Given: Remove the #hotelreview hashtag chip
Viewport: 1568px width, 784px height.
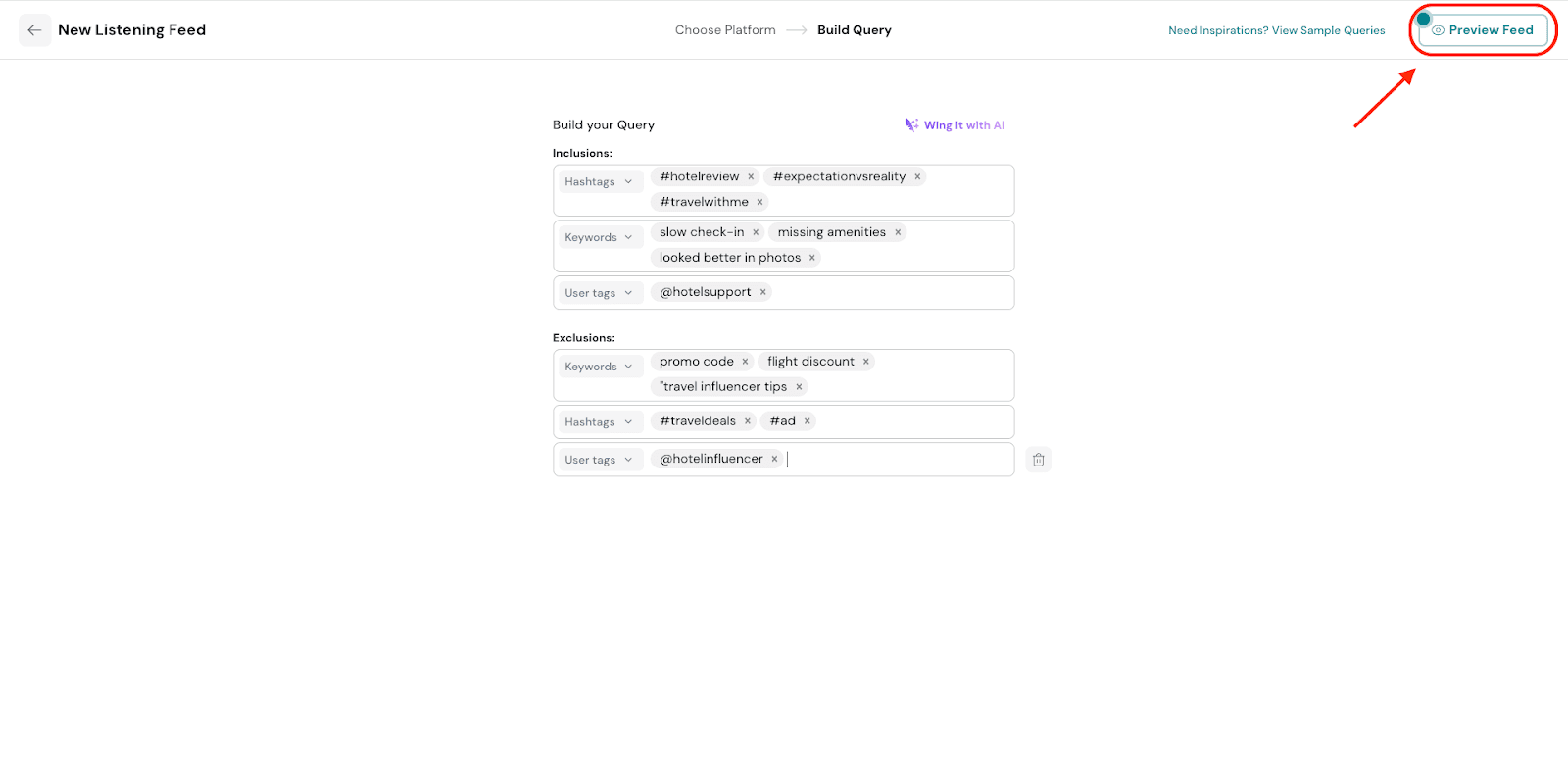Looking at the screenshot, I should (751, 177).
